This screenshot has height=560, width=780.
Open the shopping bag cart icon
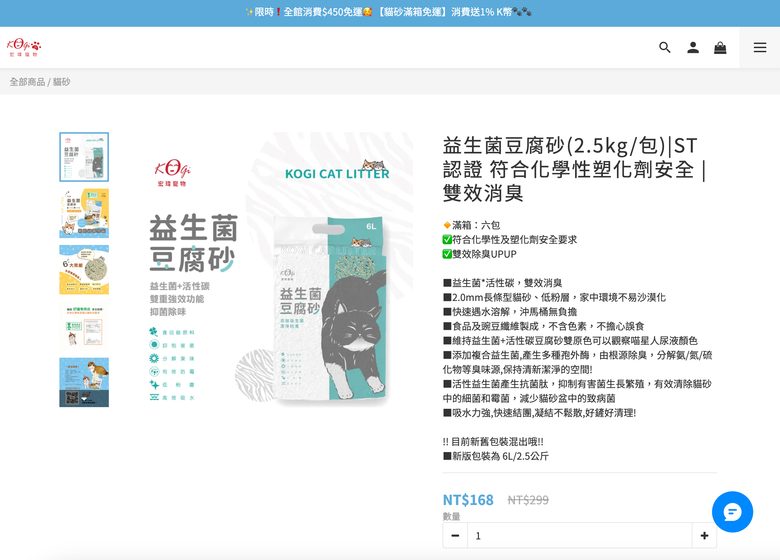[720, 48]
